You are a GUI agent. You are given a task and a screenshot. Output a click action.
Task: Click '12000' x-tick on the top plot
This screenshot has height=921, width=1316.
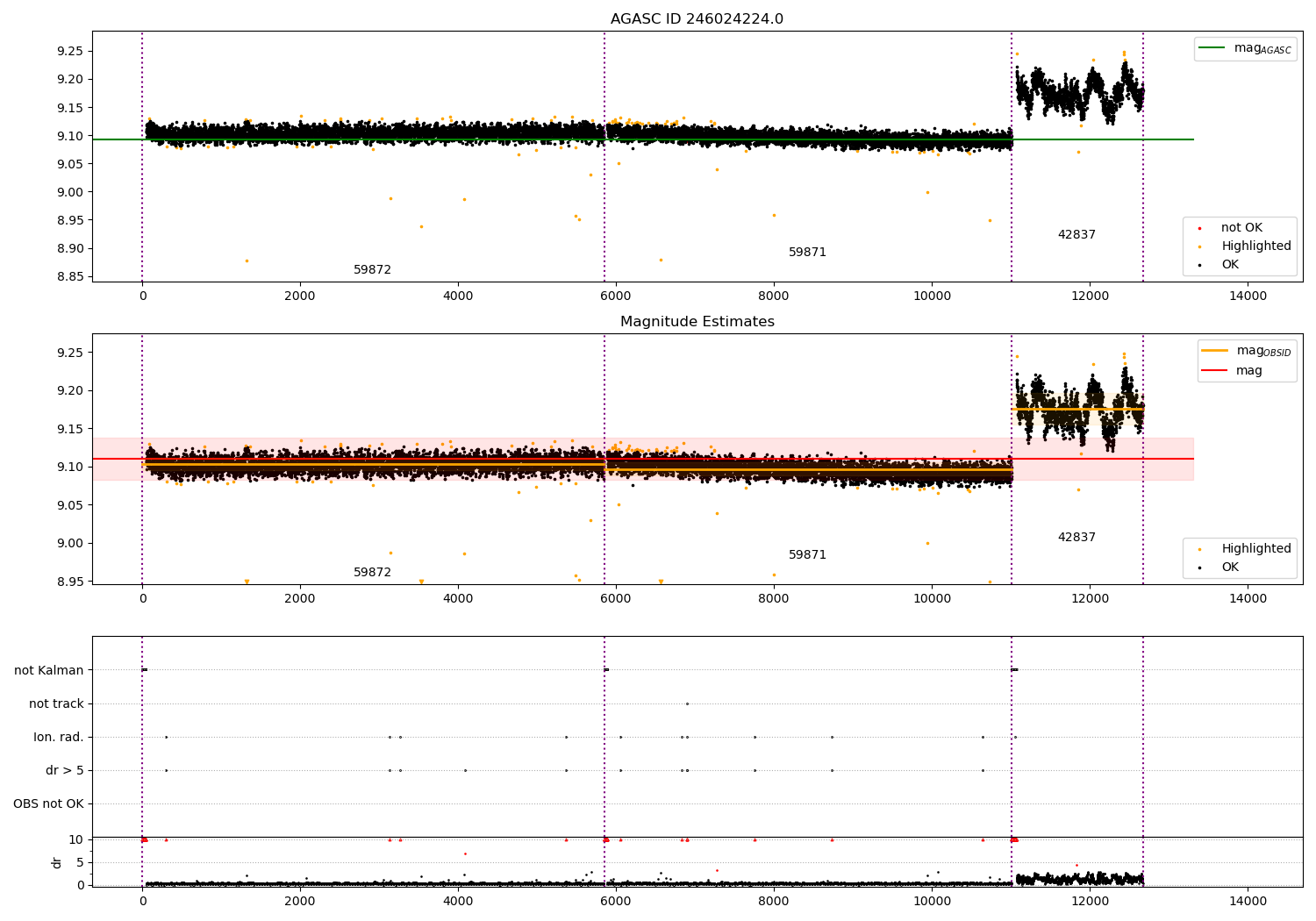(1090, 296)
